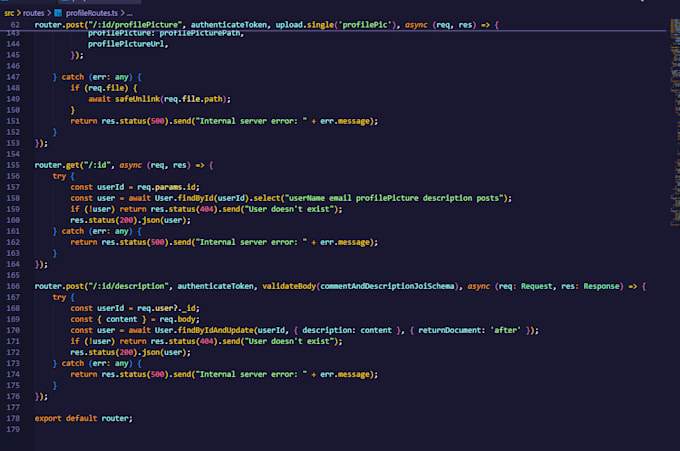
Task: Click the breadcrumb ellipsis after profileRoutes.ts
Action: tap(129, 13)
